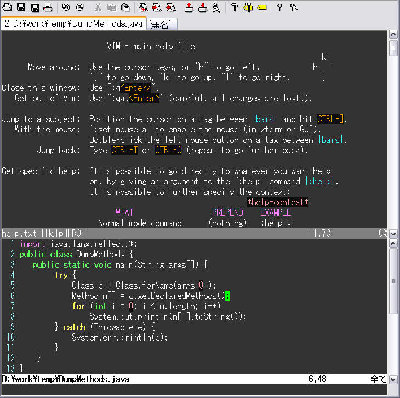
Task: Click the Redo toolbar icon
Action: click(80, 7)
